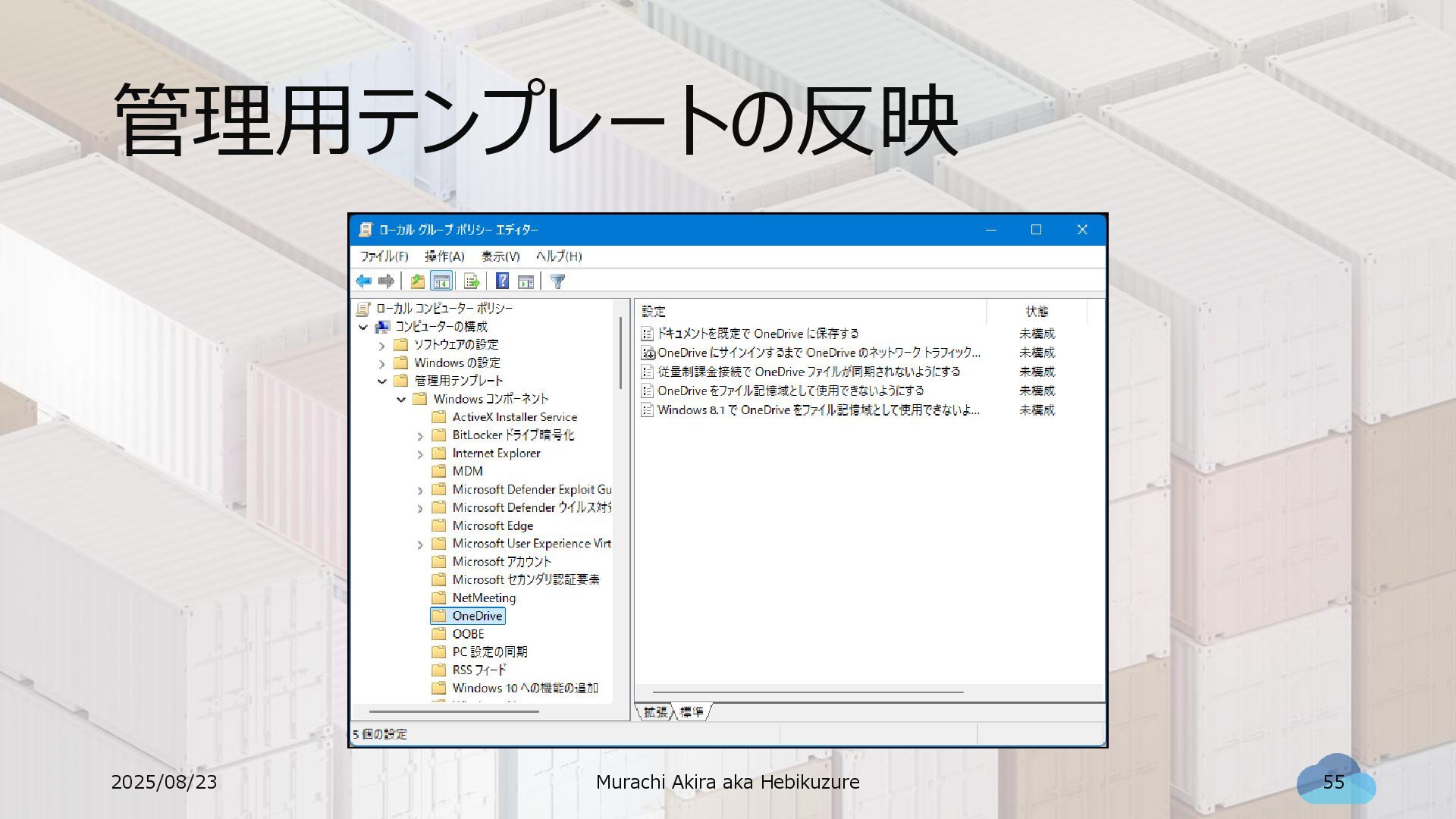The height and width of the screenshot is (819, 1456).
Task: Click the Microsoft Edge folder icon
Action: click(438, 526)
